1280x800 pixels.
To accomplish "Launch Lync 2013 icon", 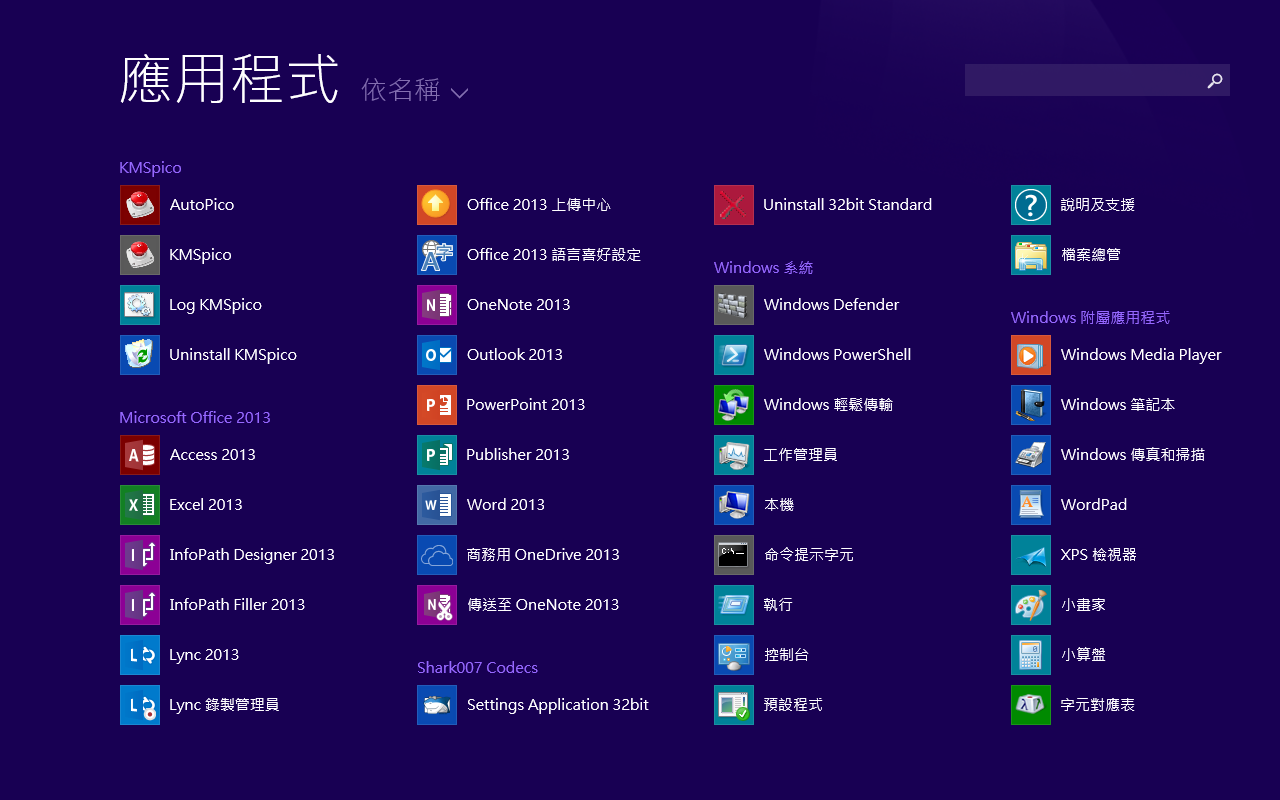I will 140,655.
